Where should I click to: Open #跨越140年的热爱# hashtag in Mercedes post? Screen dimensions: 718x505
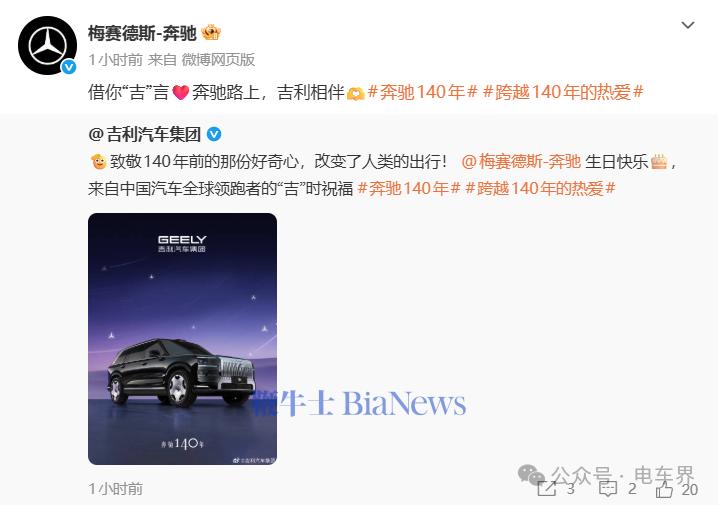[x=563, y=92]
